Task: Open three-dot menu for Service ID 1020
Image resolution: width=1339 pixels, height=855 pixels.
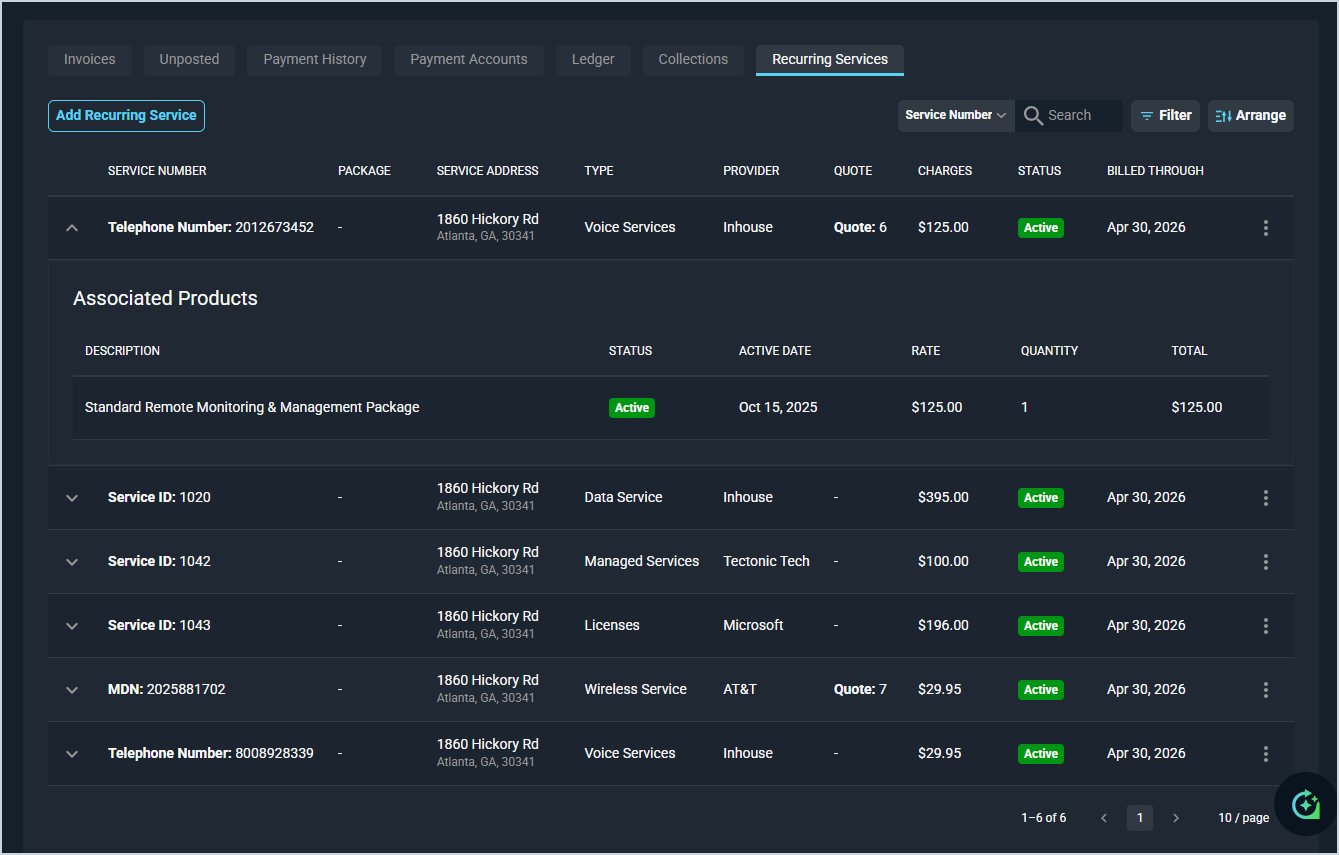Action: point(1265,498)
